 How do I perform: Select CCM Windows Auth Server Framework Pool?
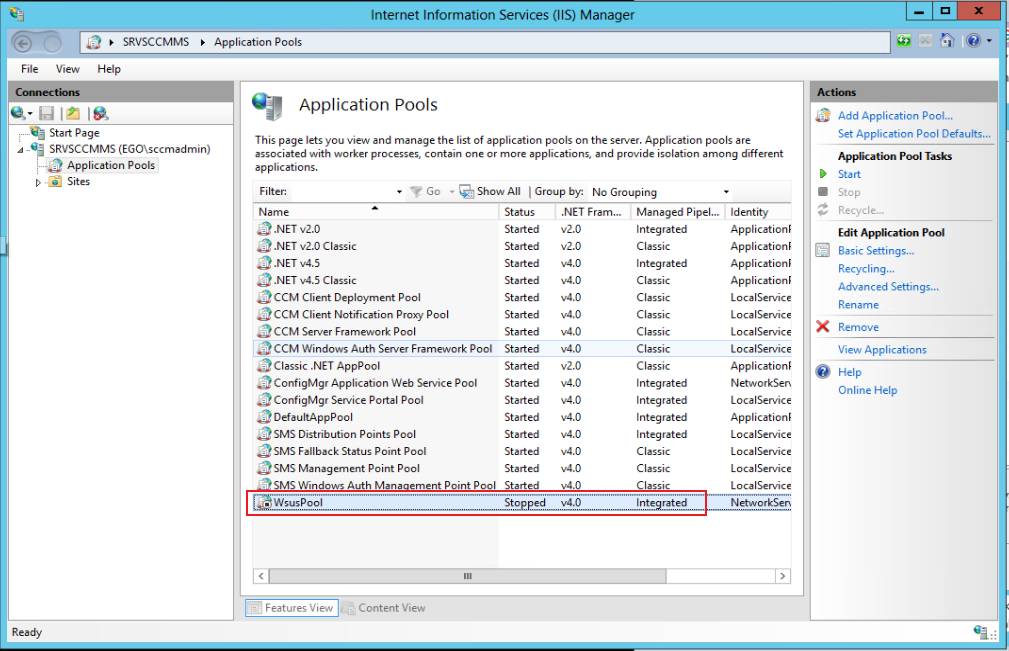click(522, 349)
